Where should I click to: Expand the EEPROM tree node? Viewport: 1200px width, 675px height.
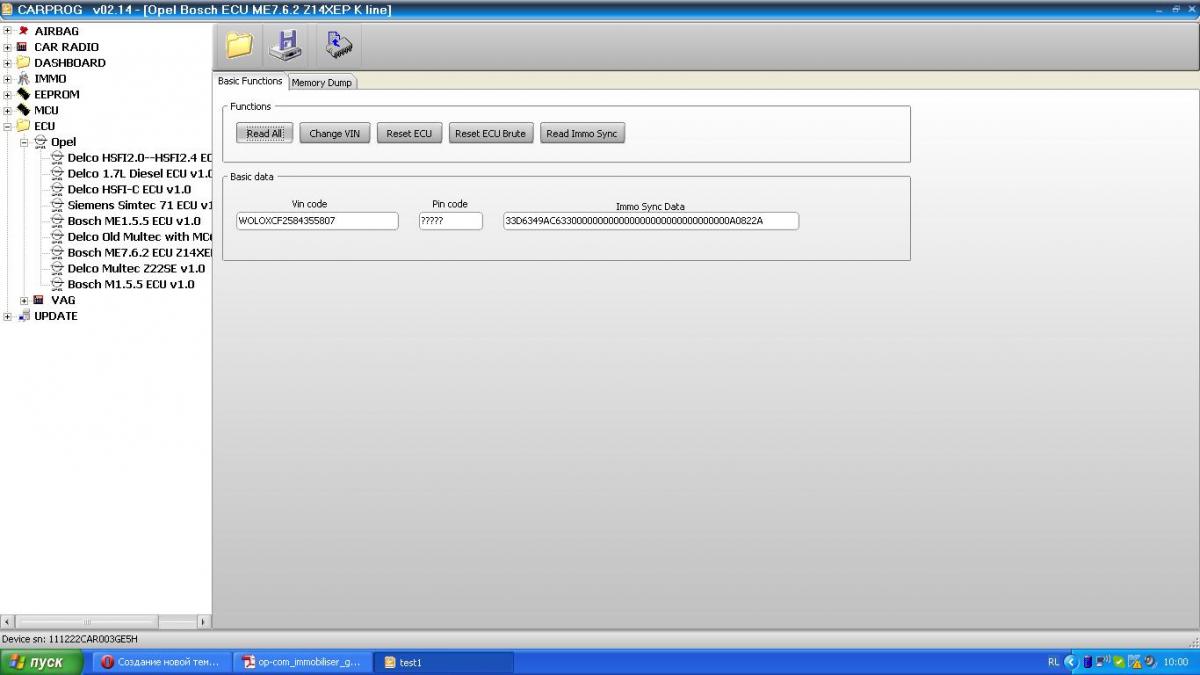(8, 95)
